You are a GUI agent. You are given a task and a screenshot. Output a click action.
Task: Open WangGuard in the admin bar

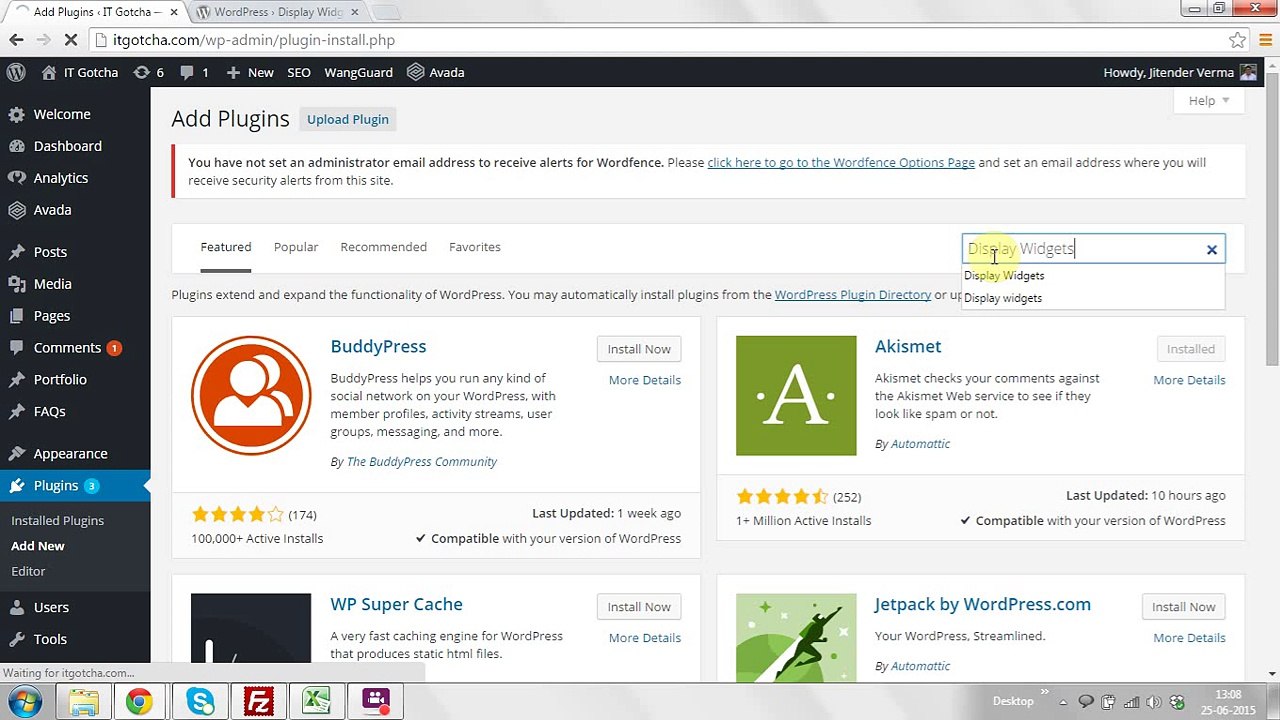(358, 72)
